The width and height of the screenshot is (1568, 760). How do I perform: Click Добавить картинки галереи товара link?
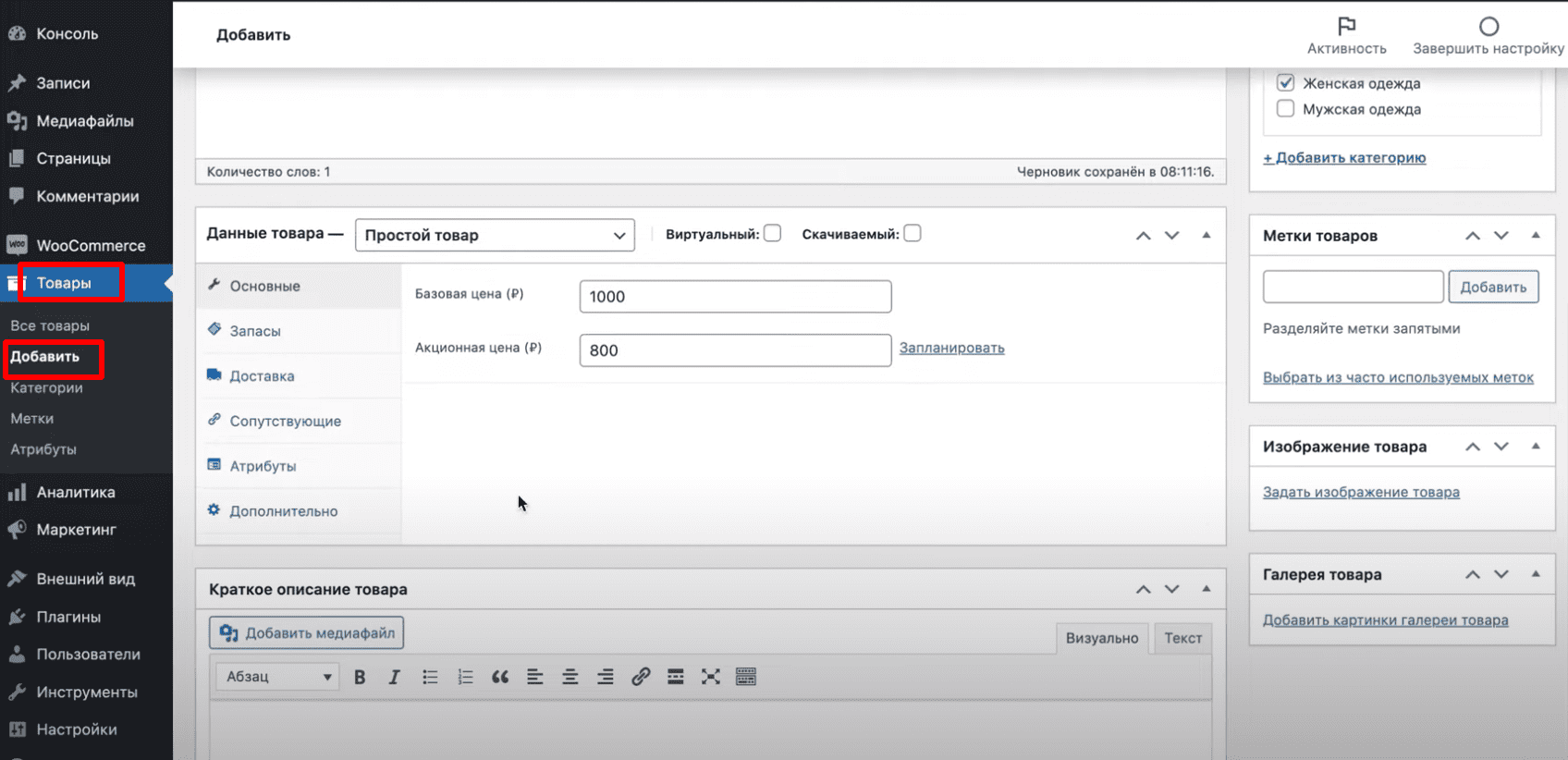pos(1385,619)
